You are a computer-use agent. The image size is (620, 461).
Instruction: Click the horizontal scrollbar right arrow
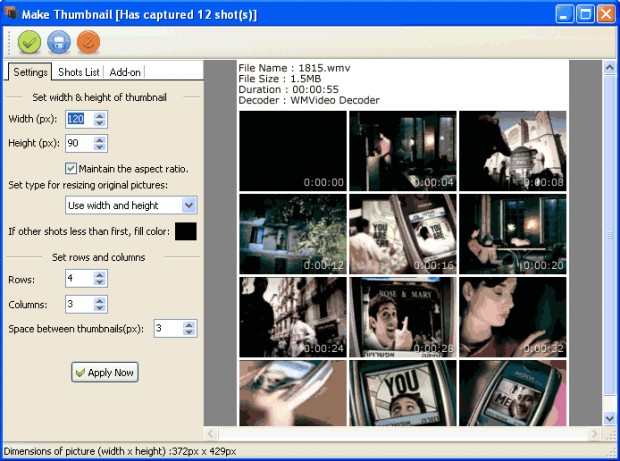click(x=594, y=434)
